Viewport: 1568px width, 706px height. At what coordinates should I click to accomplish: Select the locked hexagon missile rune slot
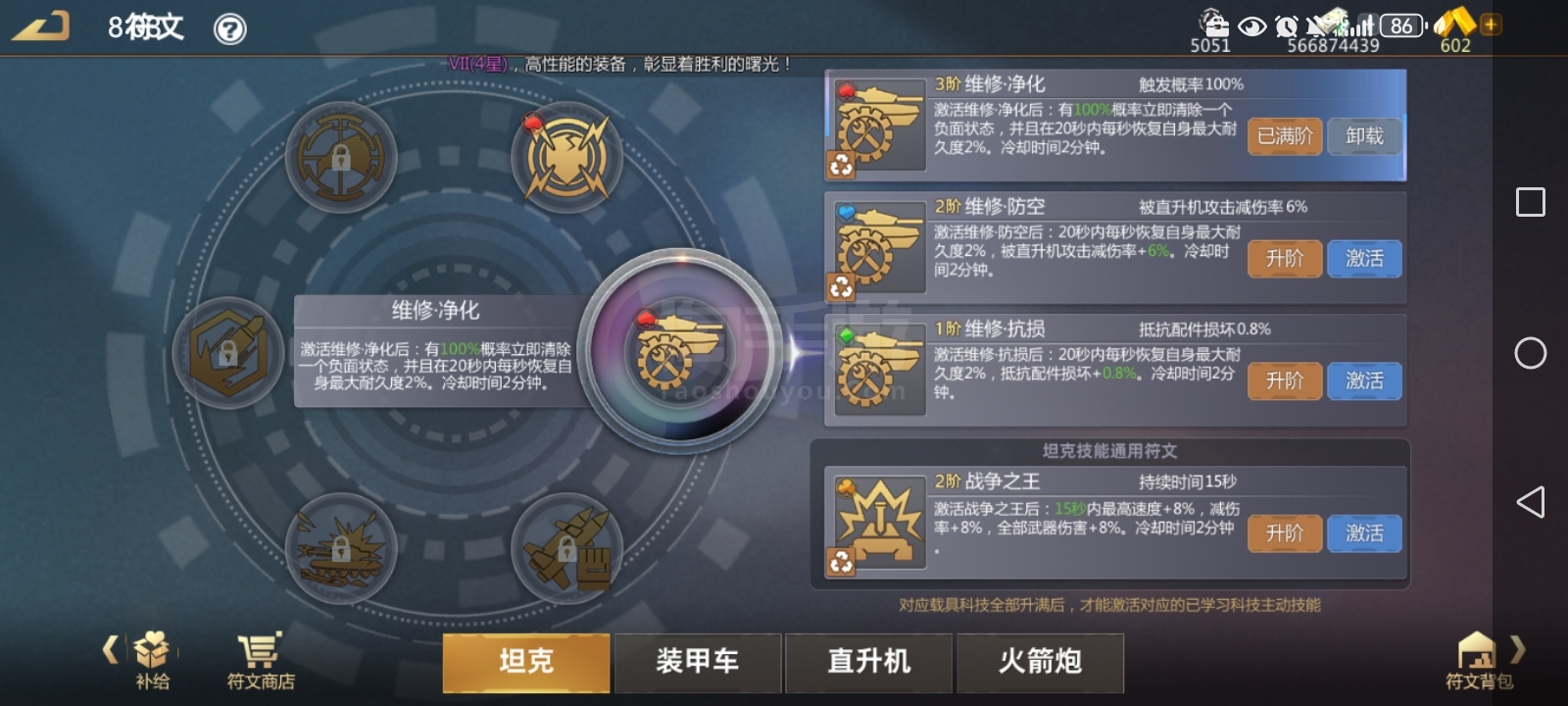(x=227, y=353)
